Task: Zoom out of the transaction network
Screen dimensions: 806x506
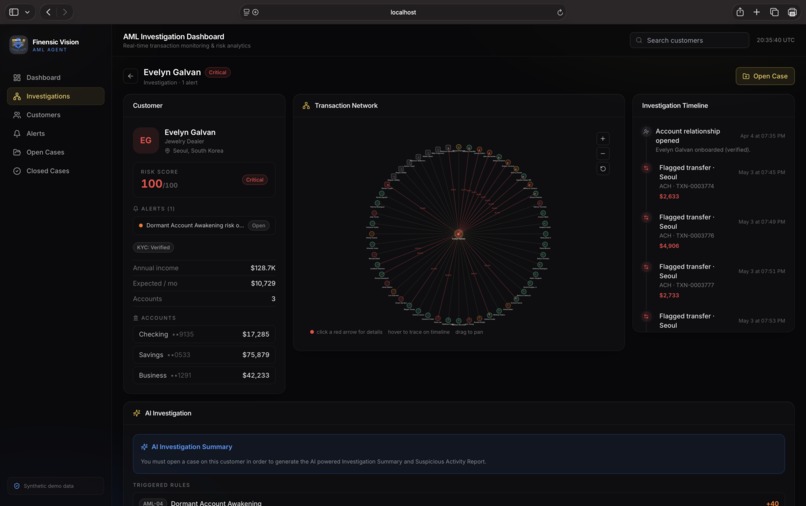Action: [x=602, y=153]
